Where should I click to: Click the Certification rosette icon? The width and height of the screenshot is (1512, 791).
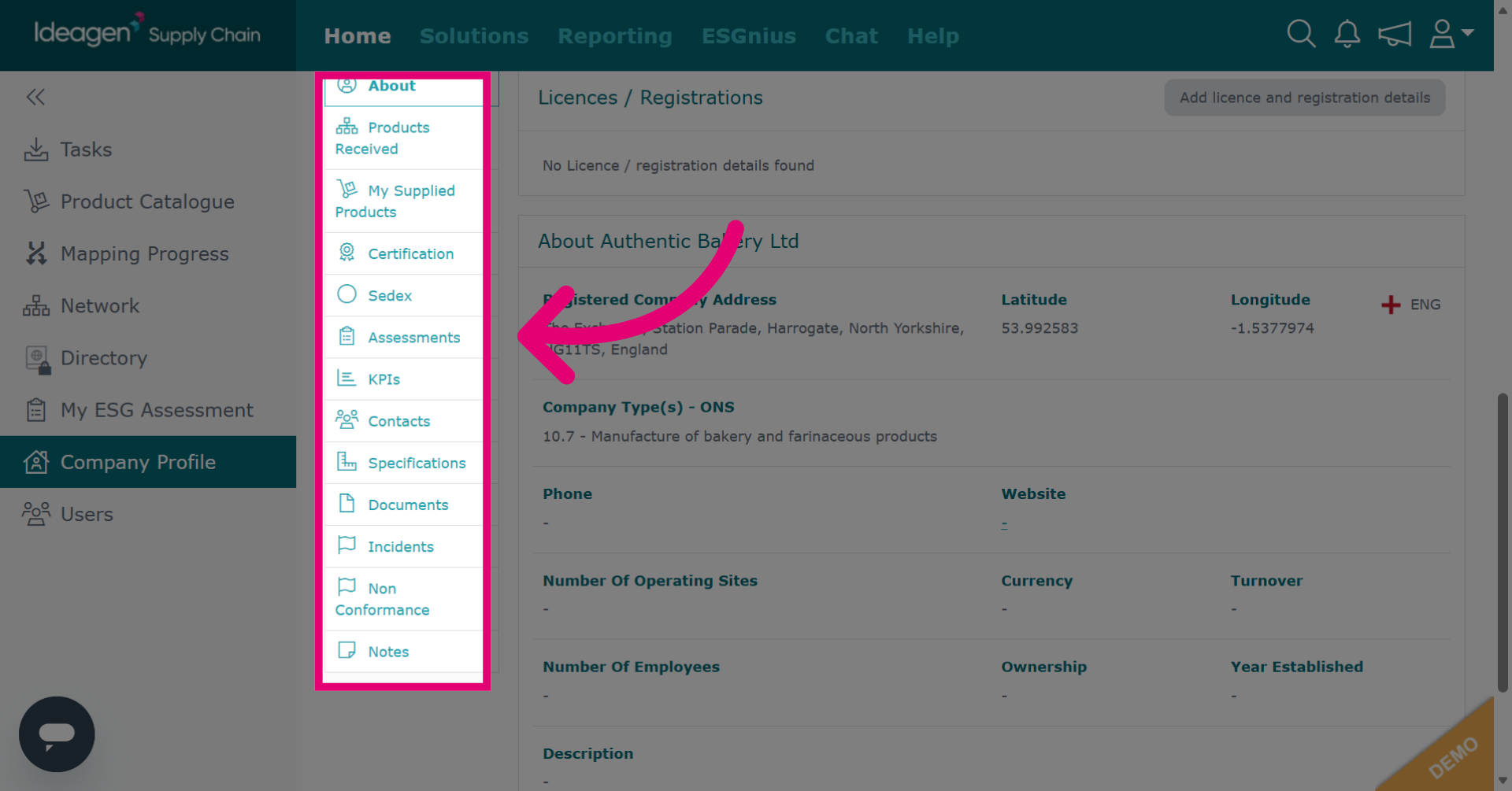click(346, 252)
